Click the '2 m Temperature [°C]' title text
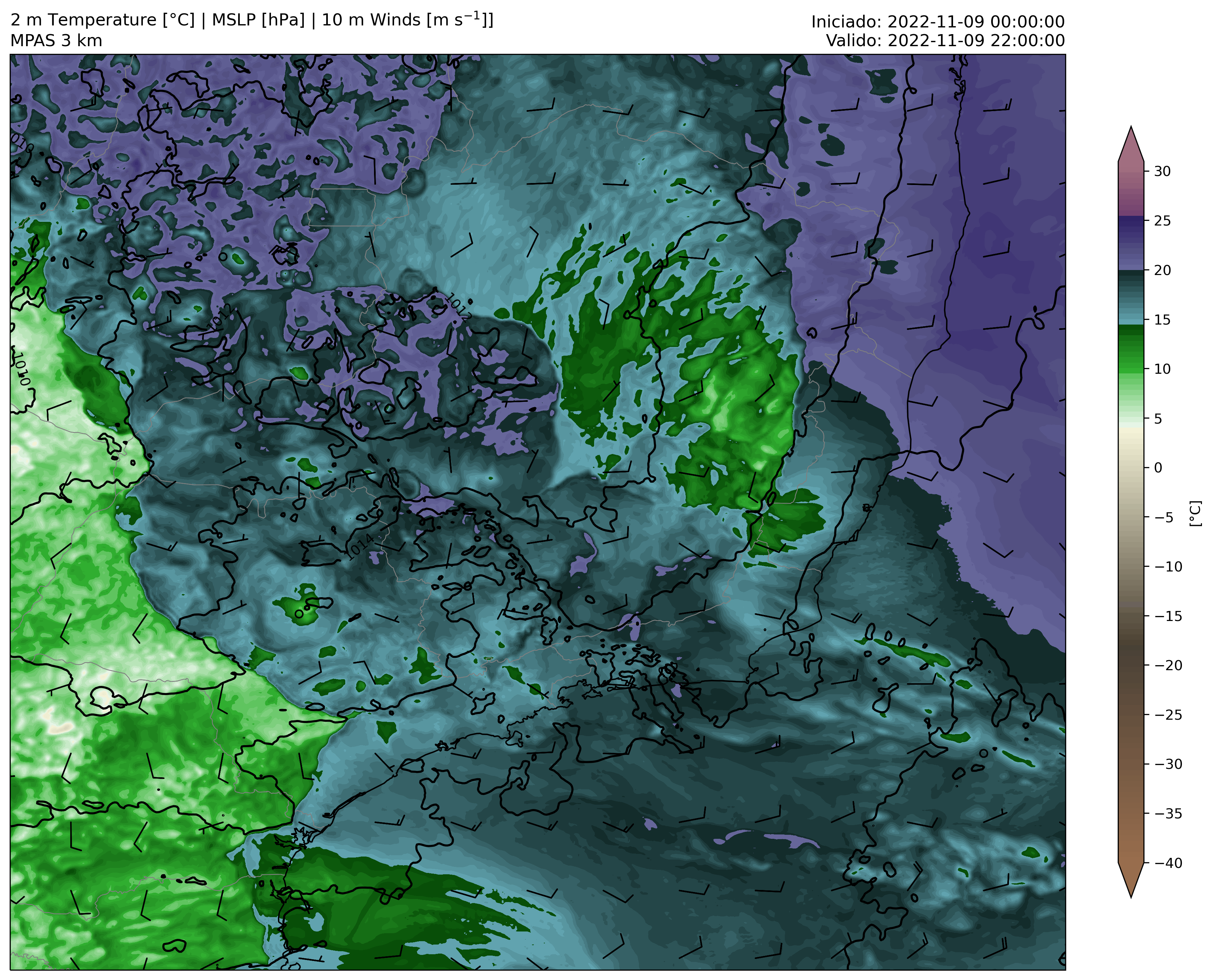 coord(103,20)
